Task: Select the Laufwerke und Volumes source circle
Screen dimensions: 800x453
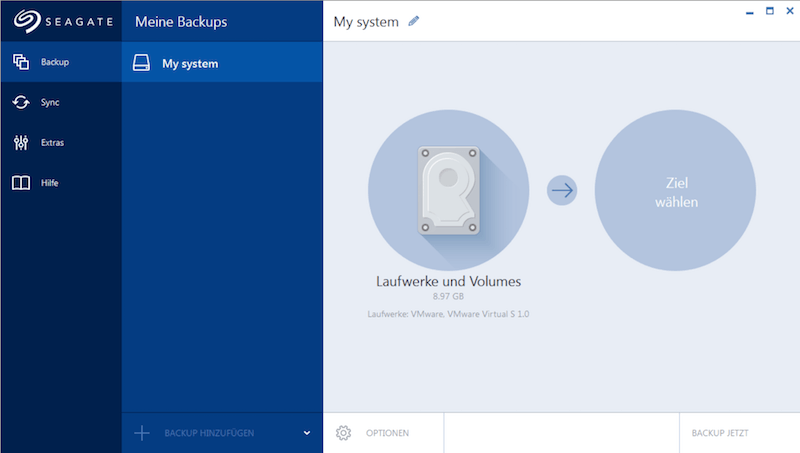Action: click(x=447, y=190)
